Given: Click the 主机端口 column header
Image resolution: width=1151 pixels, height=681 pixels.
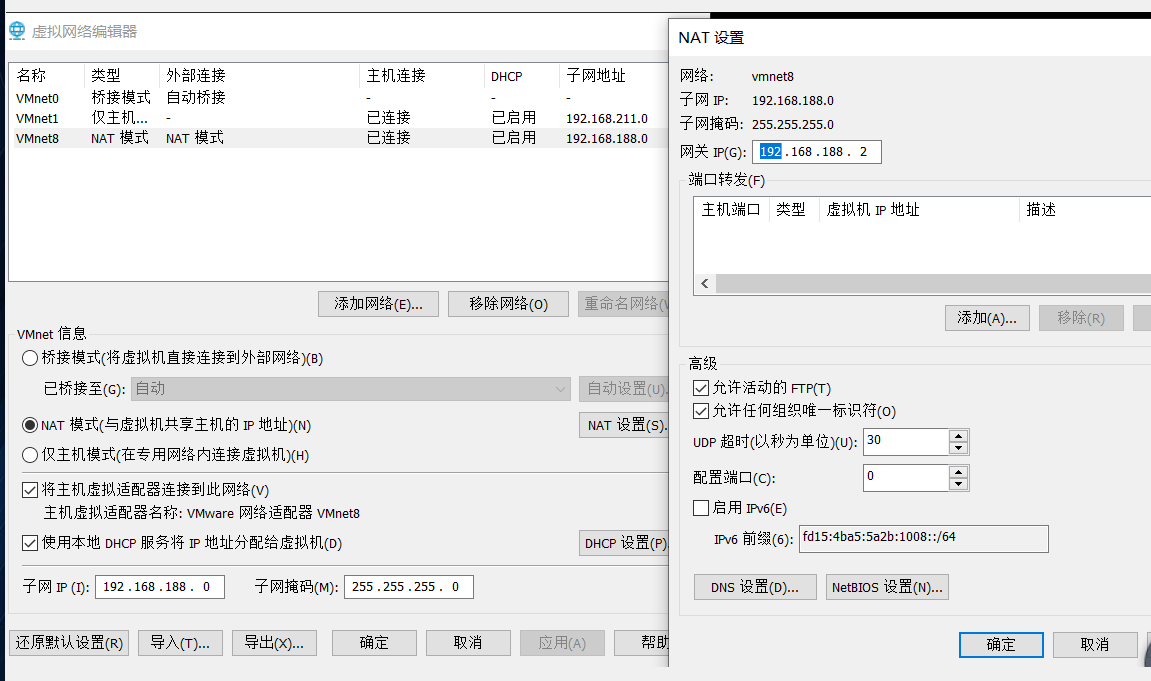Looking at the screenshot, I should pyautogui.click(x=732, y=210).
